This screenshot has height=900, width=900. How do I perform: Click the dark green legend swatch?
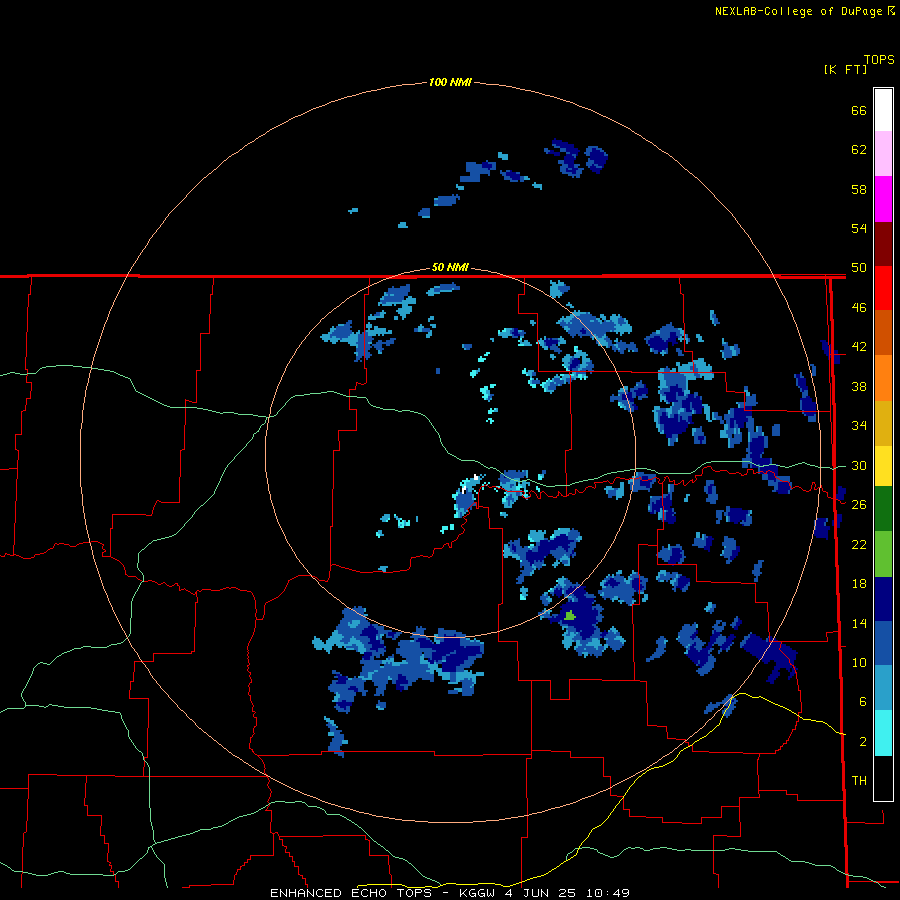tap(883, 509)
